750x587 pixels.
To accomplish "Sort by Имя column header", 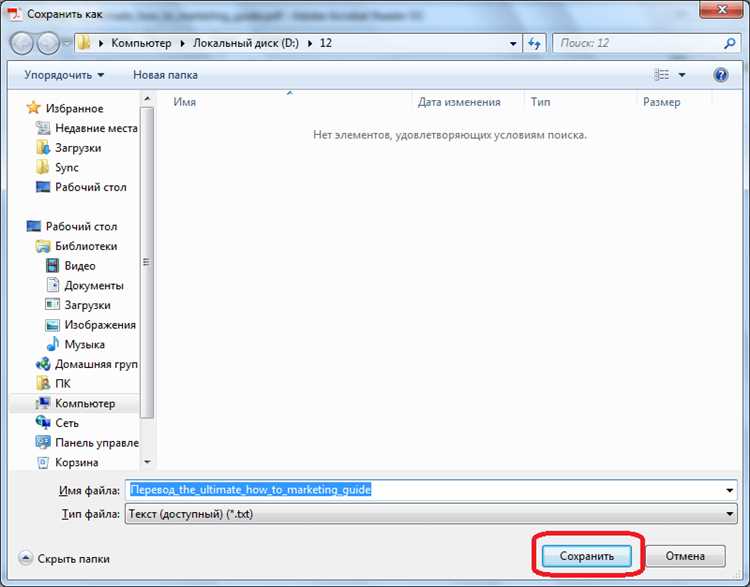I will tap(184, 102).
